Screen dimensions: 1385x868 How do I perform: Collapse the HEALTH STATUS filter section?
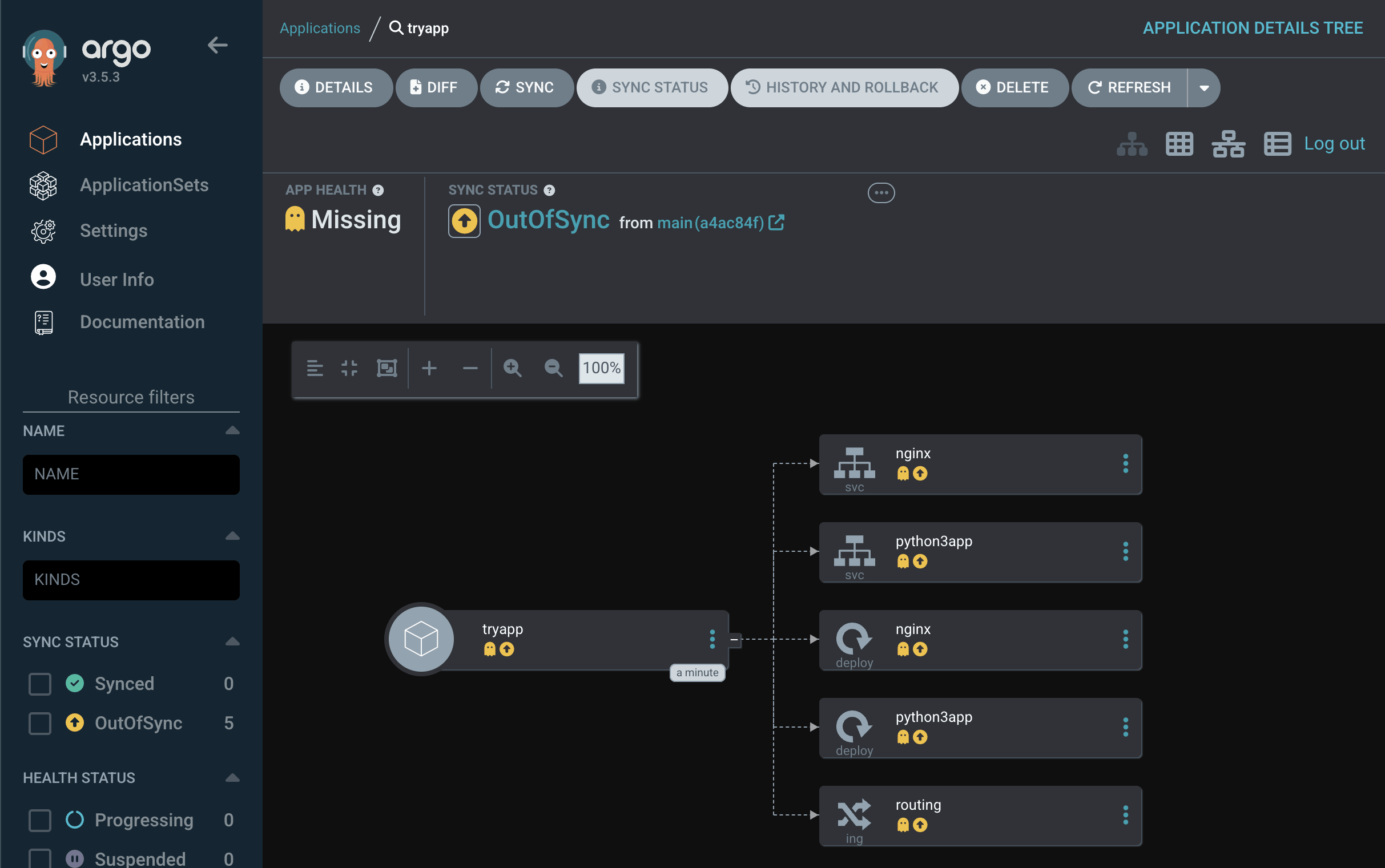(232, 778)
